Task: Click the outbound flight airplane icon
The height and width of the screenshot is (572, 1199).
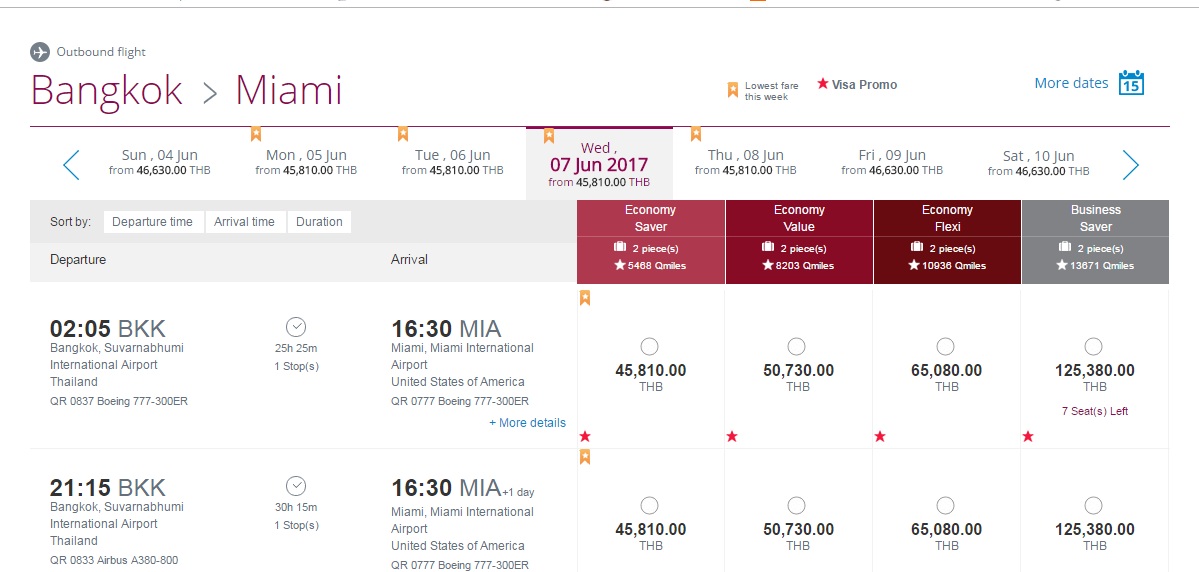Action: [x=40, y=52]
